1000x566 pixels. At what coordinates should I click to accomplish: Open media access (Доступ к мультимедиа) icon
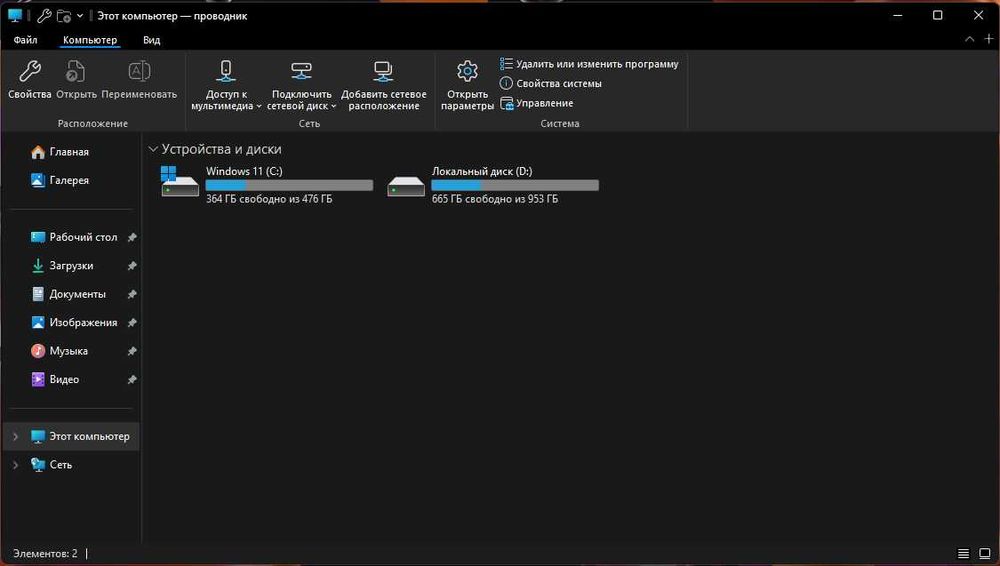(226, 71)
